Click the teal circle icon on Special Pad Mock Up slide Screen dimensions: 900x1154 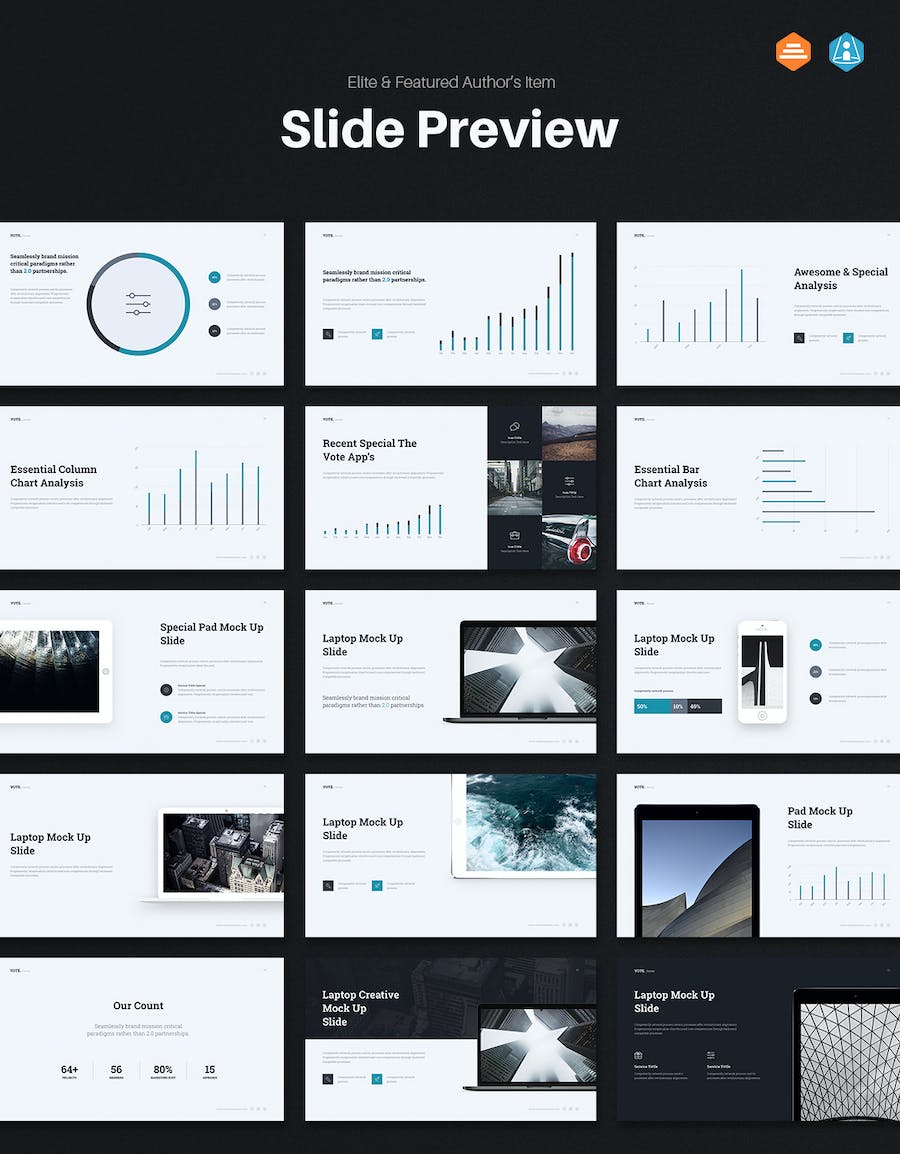point(166,716)
